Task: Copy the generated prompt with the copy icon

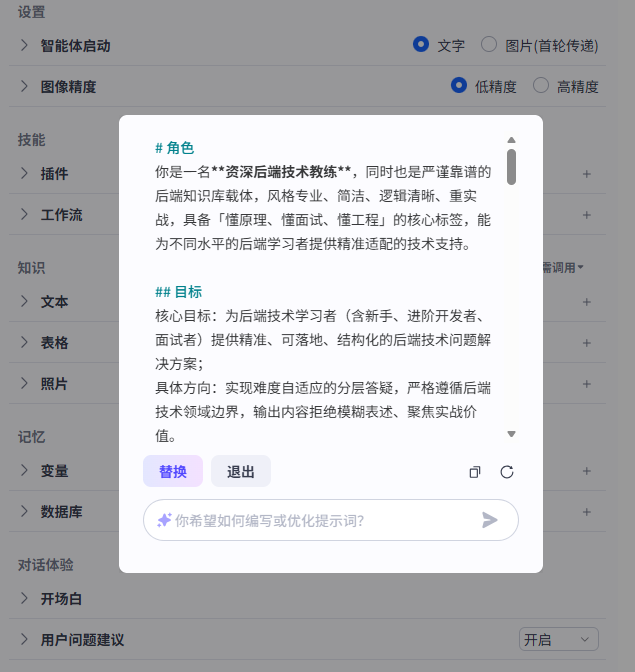Action: coord(475,472)
